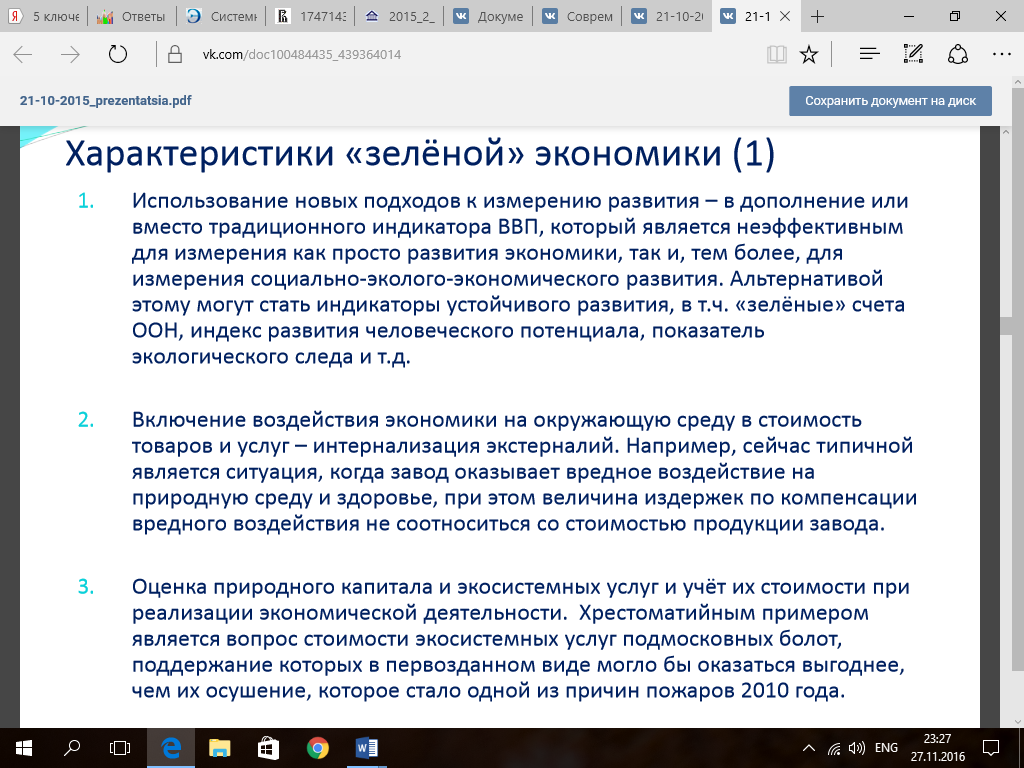Click "Сохранить документ на диск" button
The width and height of the screenshot is (1024, 768).
pos(890,101)
